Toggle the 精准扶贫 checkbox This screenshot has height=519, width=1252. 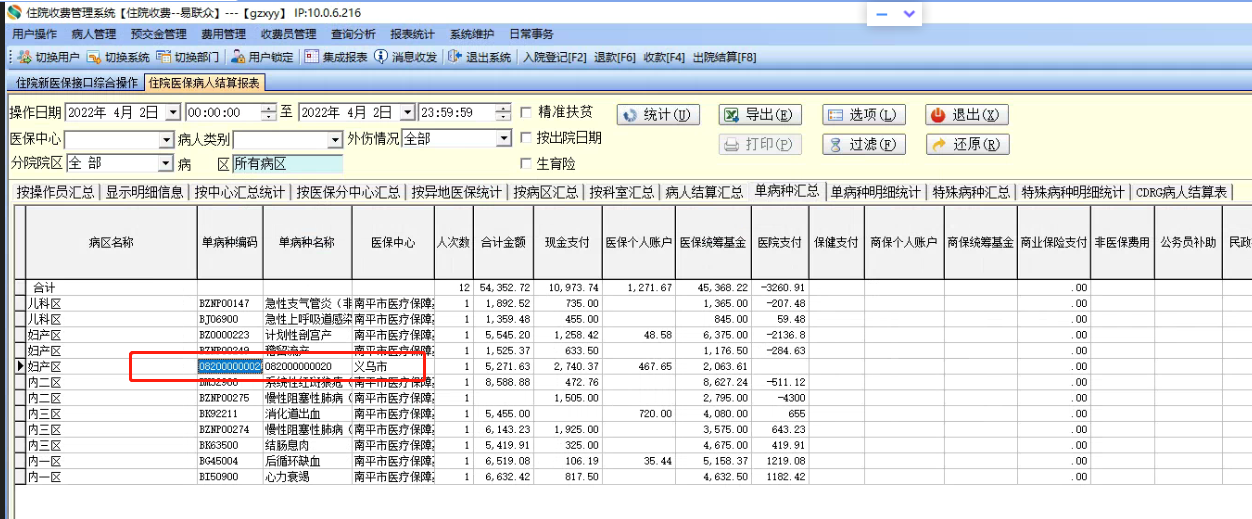tap(526, 112)
